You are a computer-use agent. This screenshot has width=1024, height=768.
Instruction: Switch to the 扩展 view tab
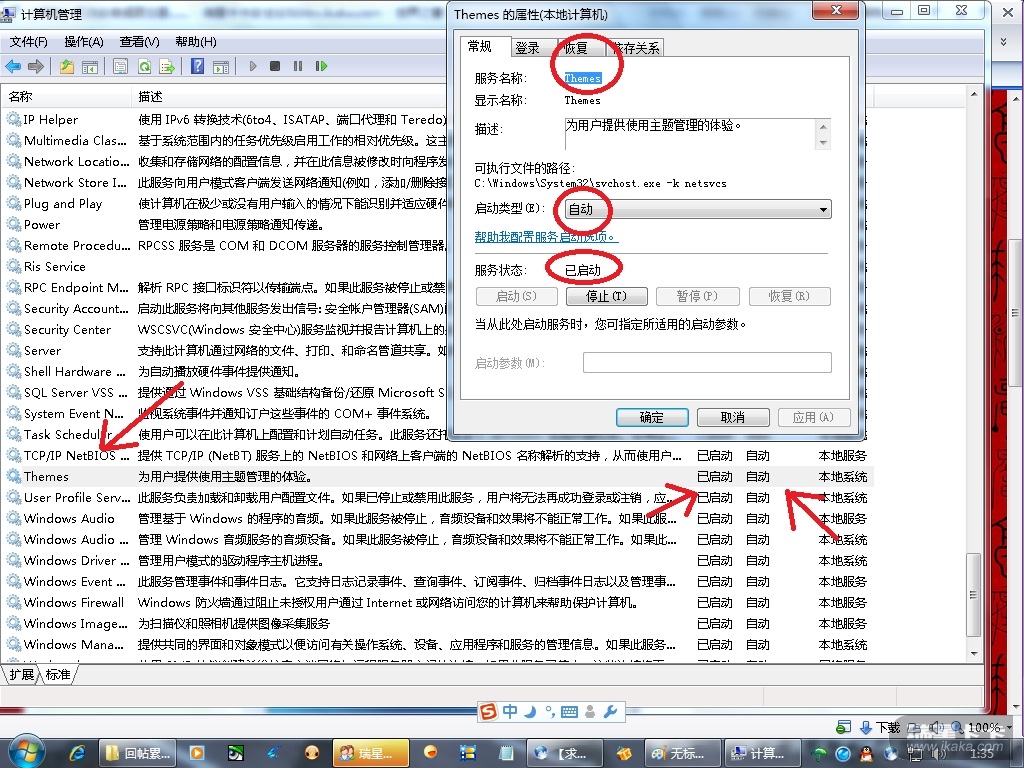[x=21, y=675]
